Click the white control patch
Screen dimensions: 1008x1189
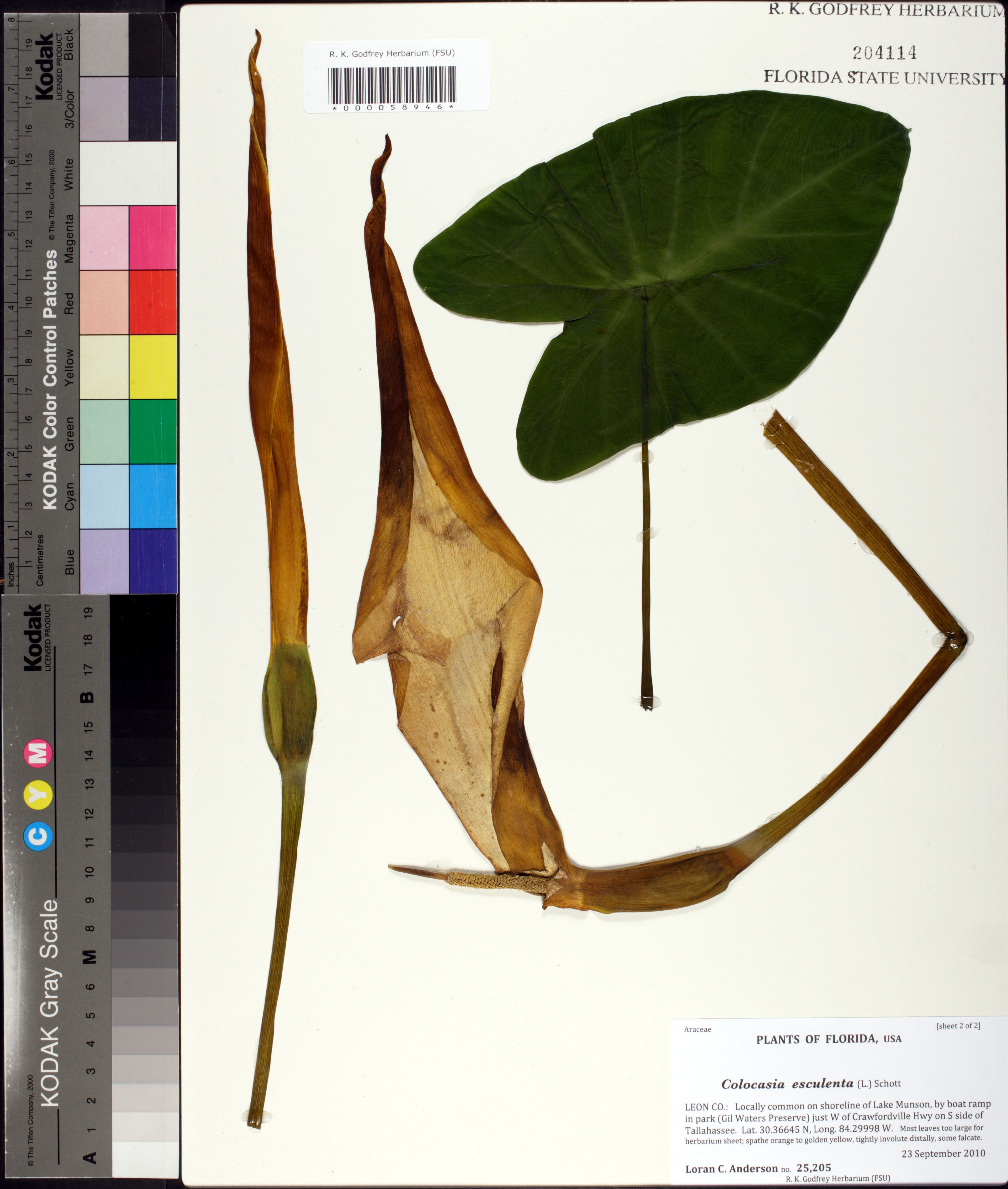(x=128, y=173)
